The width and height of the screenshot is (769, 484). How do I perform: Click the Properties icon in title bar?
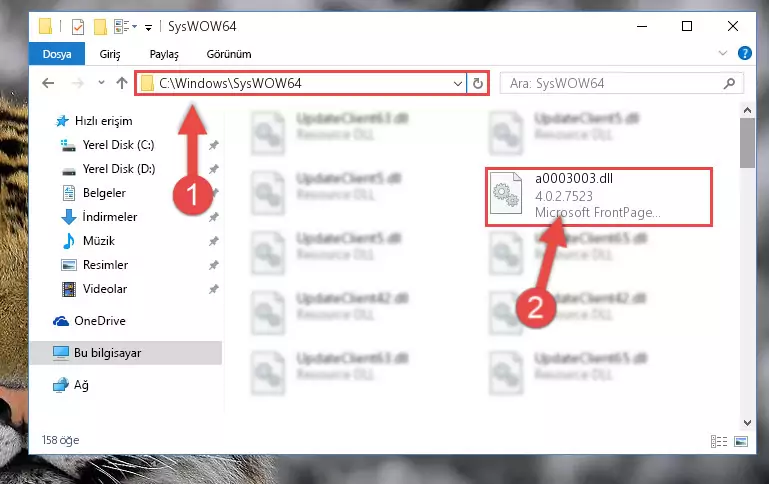(x=77, y=26)
